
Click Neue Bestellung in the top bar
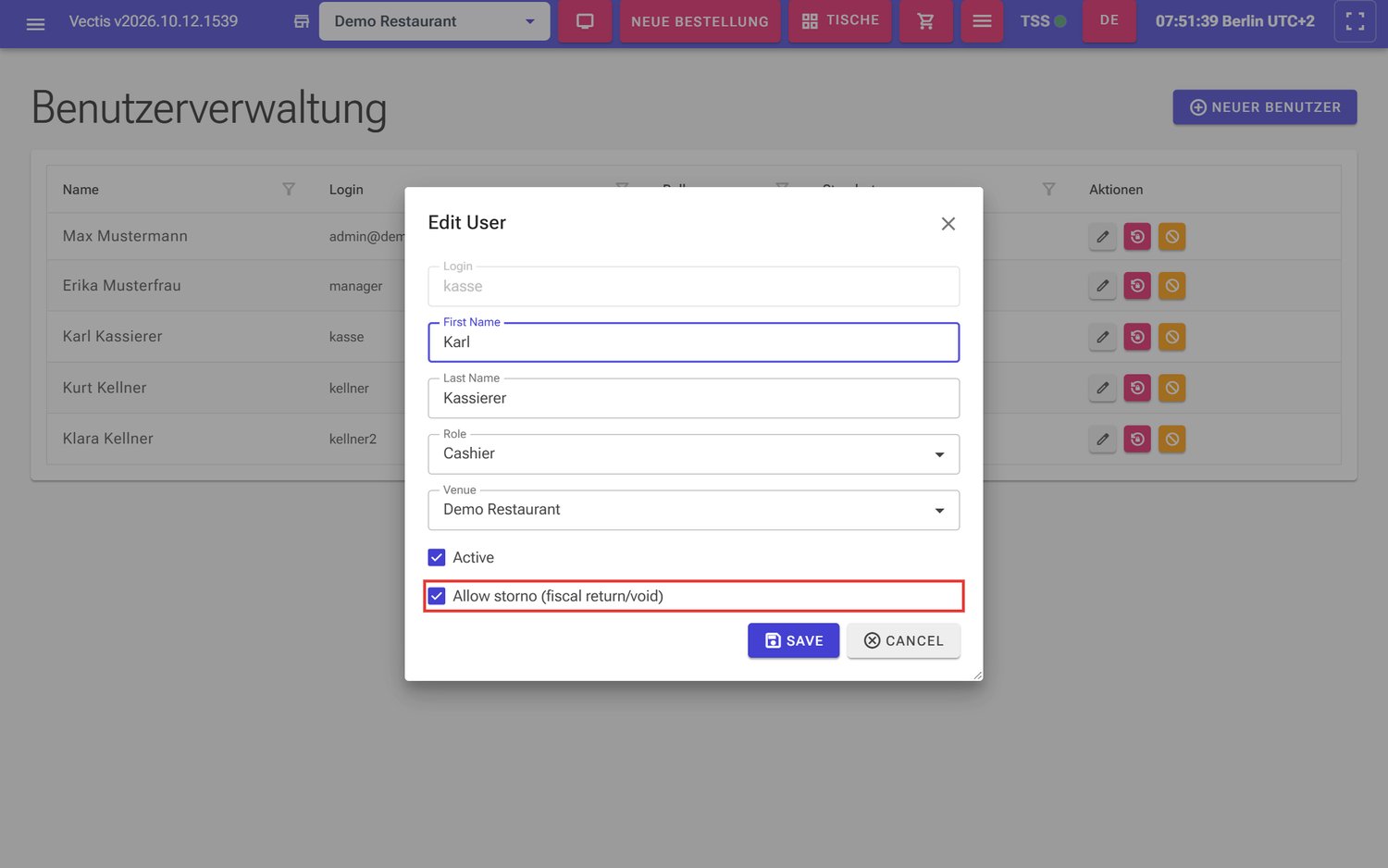click(x=700, y=21)
